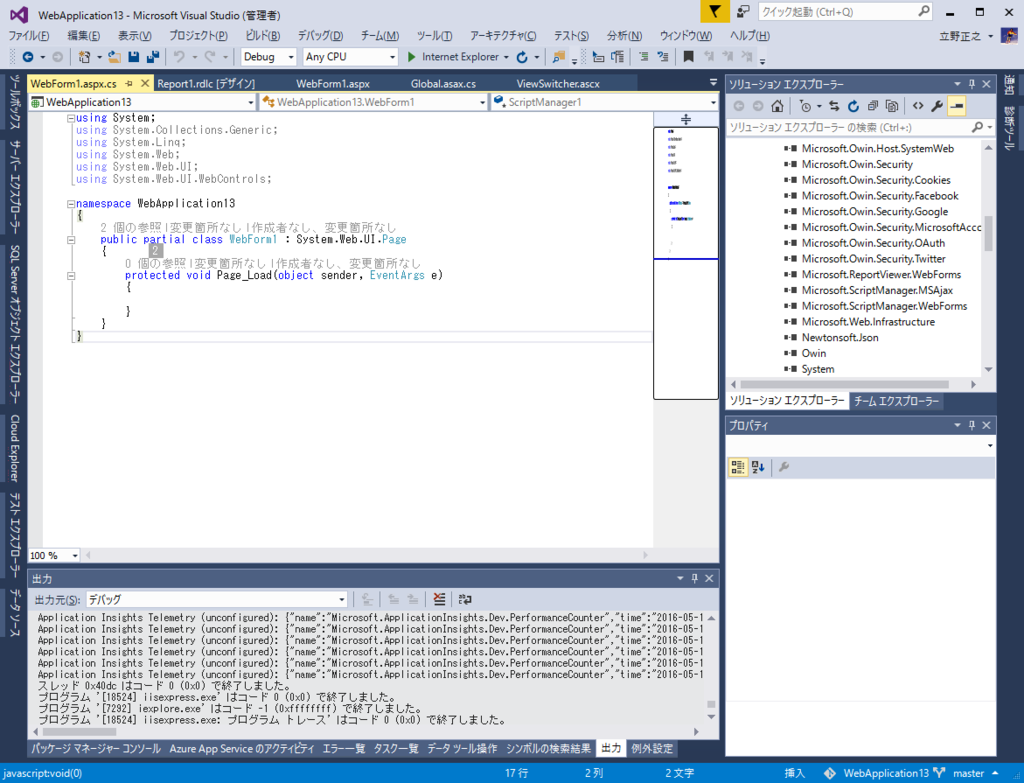The width and height of the screenshot is (1024, 783).
Task: Open the Debug configuration dropdown
Action: click(x=268, y=57)
